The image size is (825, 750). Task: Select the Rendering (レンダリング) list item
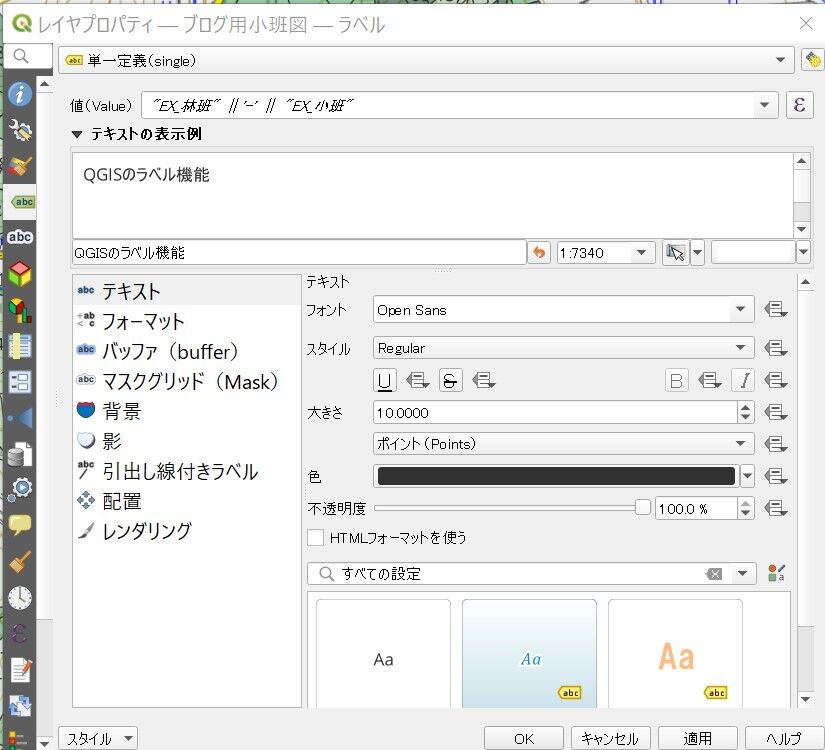point(186,531)
